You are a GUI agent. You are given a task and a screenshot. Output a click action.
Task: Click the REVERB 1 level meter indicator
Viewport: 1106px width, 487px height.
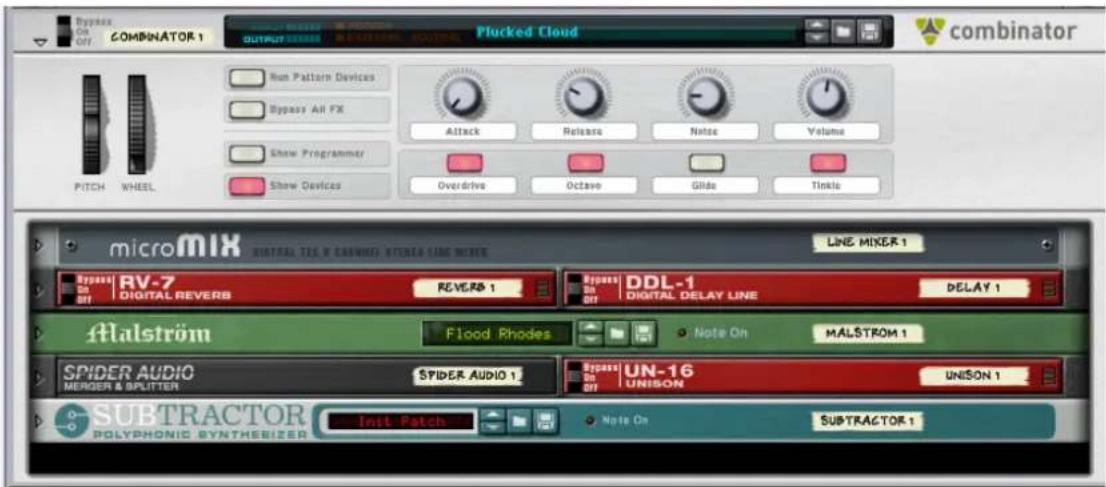(542, 289)
